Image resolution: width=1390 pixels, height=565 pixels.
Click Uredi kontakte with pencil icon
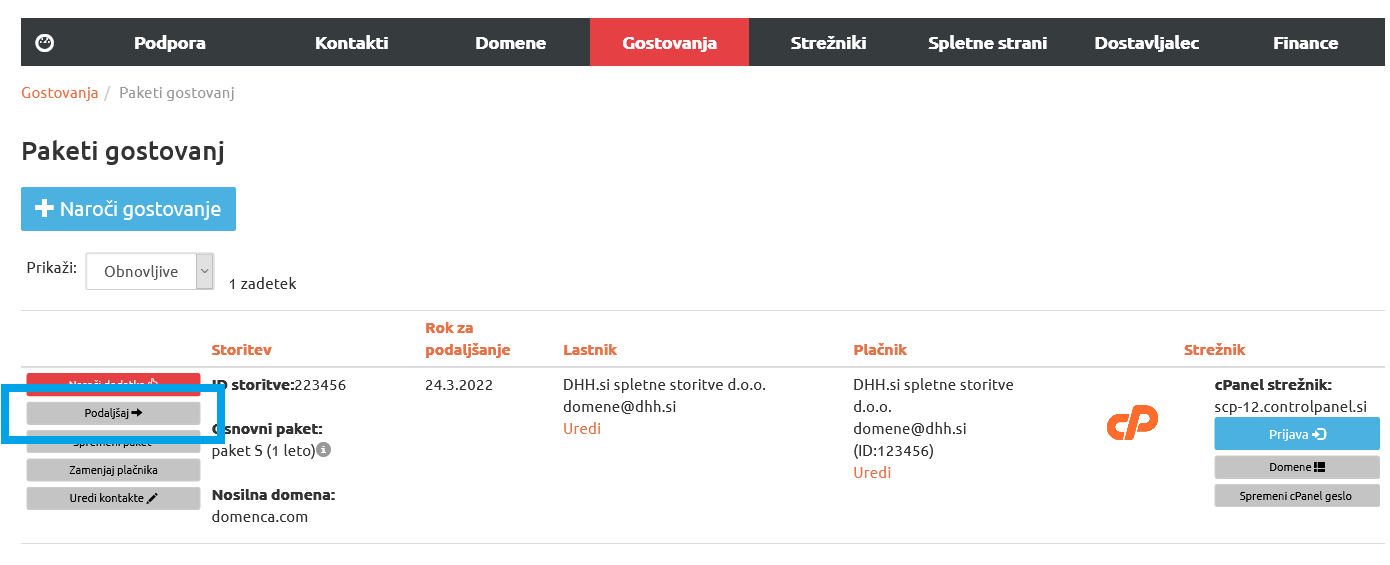(x=113, y=498)
